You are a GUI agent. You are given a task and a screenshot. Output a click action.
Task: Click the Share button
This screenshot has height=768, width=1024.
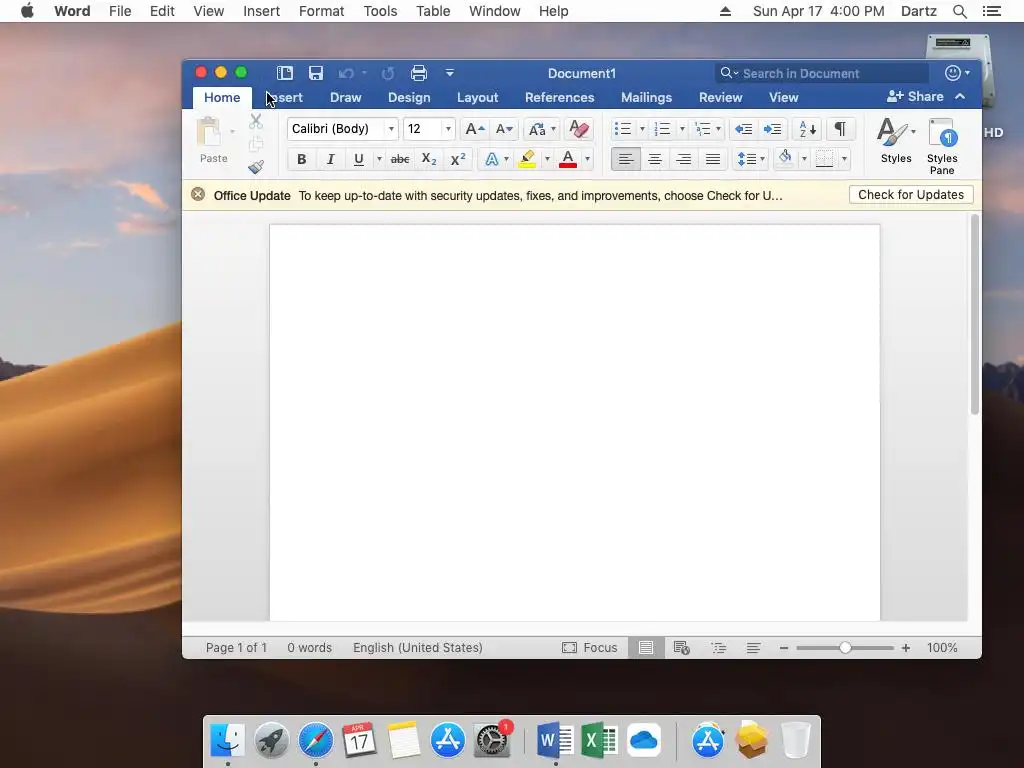tap(915, 97)
